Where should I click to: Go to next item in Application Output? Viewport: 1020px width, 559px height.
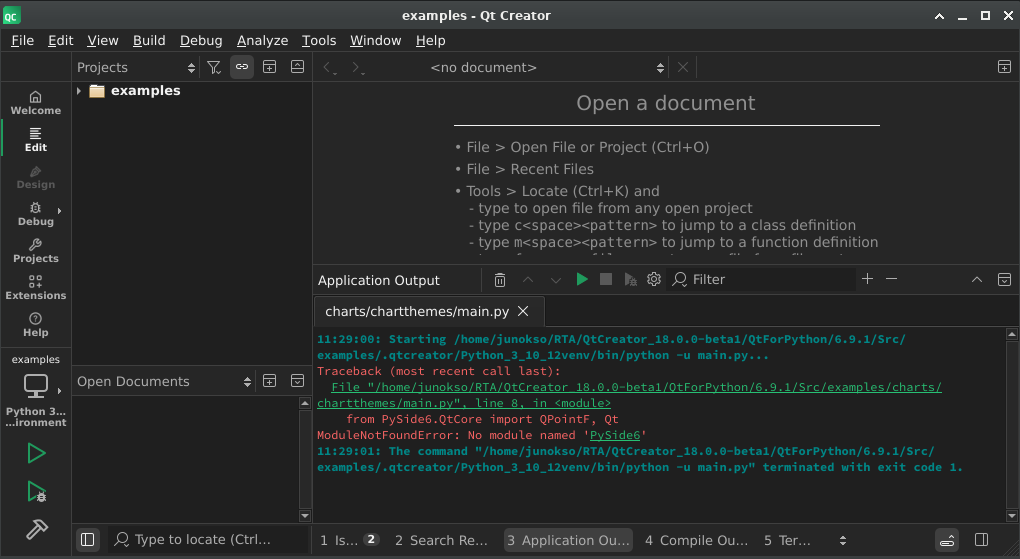(x=556, y=280)
